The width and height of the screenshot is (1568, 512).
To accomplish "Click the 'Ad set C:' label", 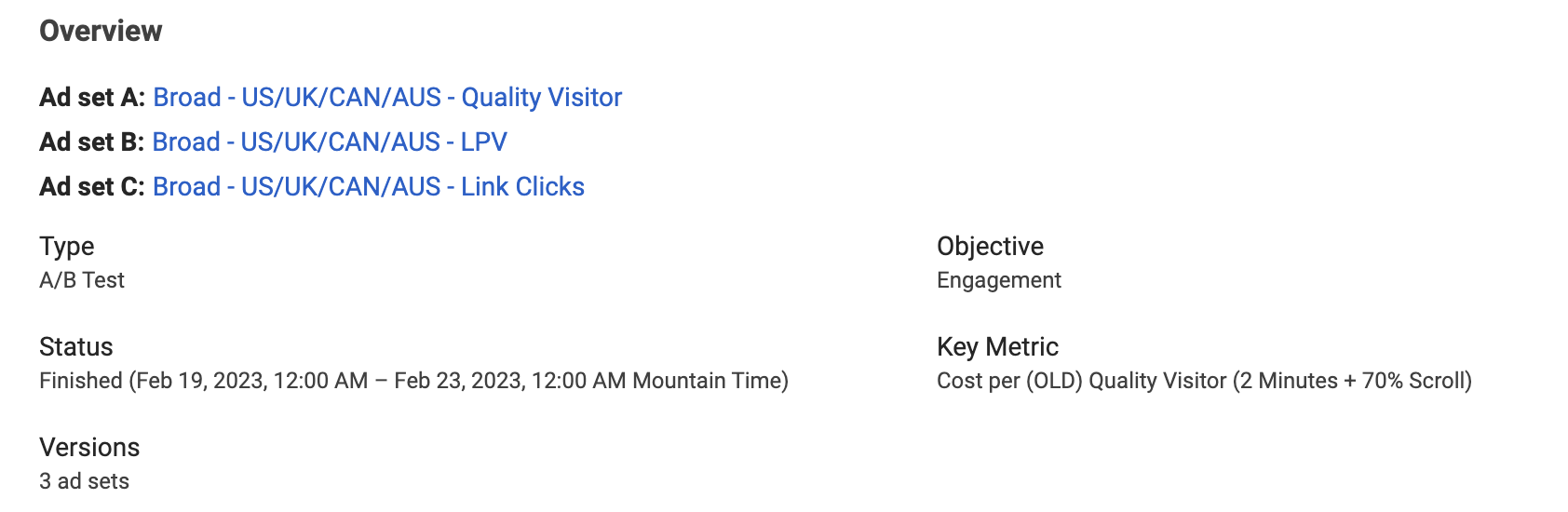I will pyautogui.click(x=92, y=186).
